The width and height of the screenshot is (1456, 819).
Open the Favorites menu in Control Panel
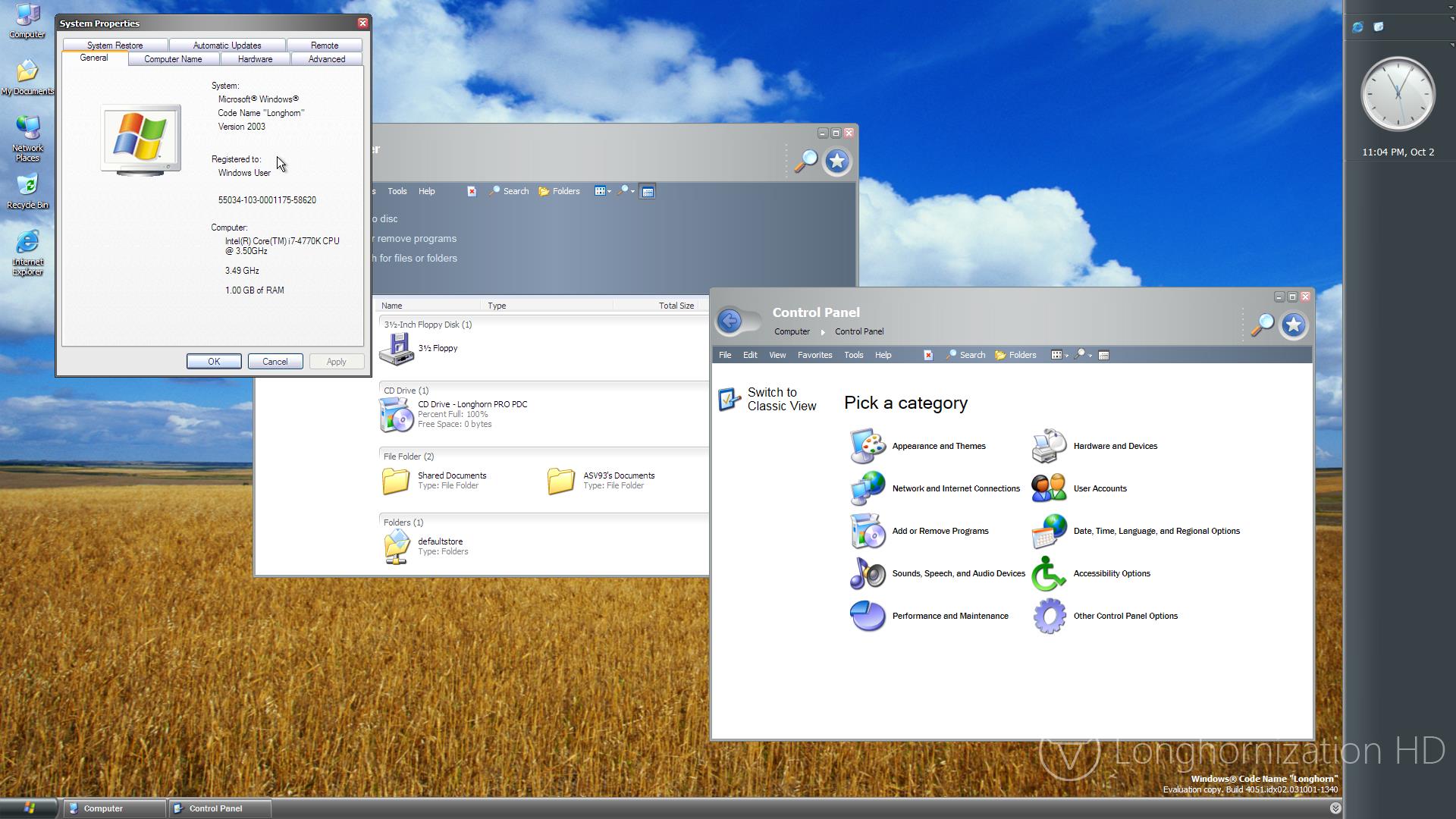coord(814,355)
